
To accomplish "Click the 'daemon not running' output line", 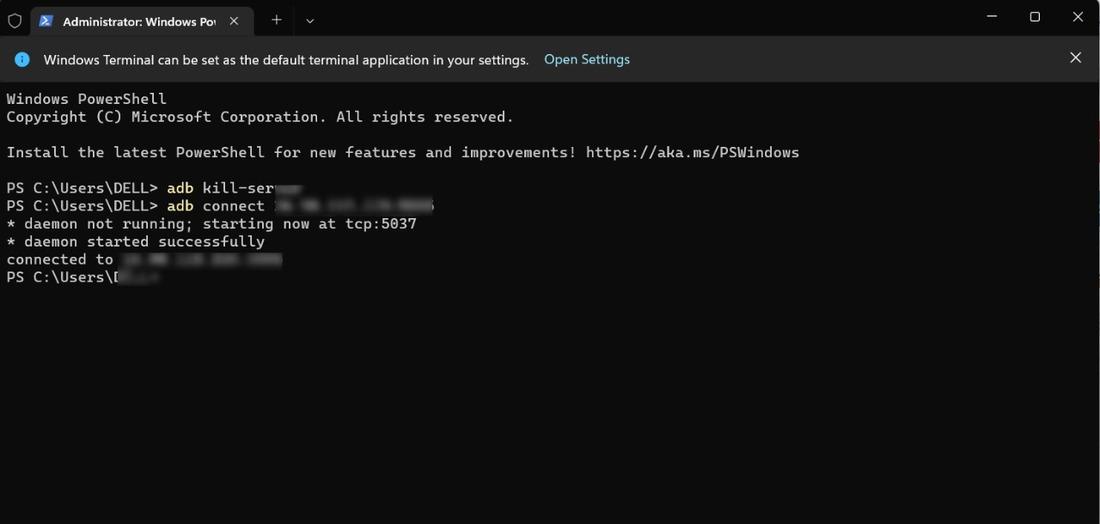I will pyautogui.click(x=211, y=224).
